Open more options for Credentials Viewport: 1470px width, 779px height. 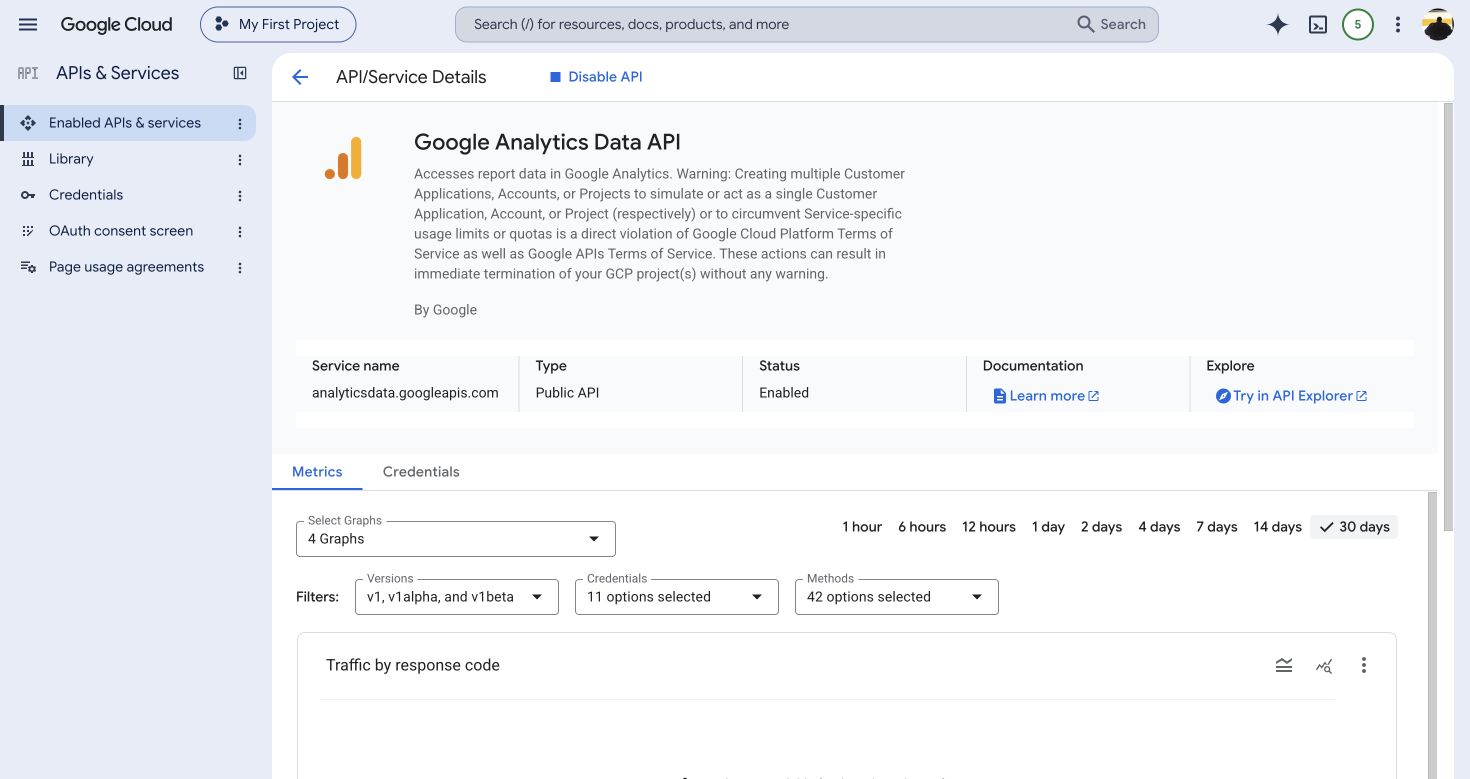click(240, 195)
